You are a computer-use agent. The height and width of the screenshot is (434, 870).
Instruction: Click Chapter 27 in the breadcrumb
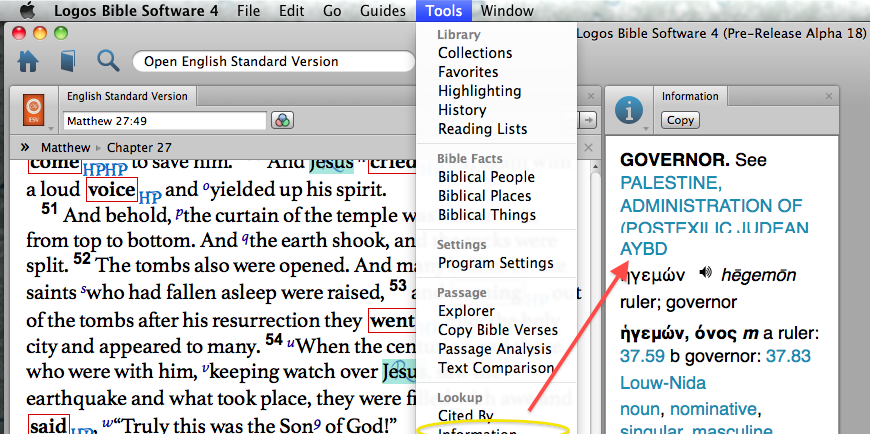[x=139, y=148]
